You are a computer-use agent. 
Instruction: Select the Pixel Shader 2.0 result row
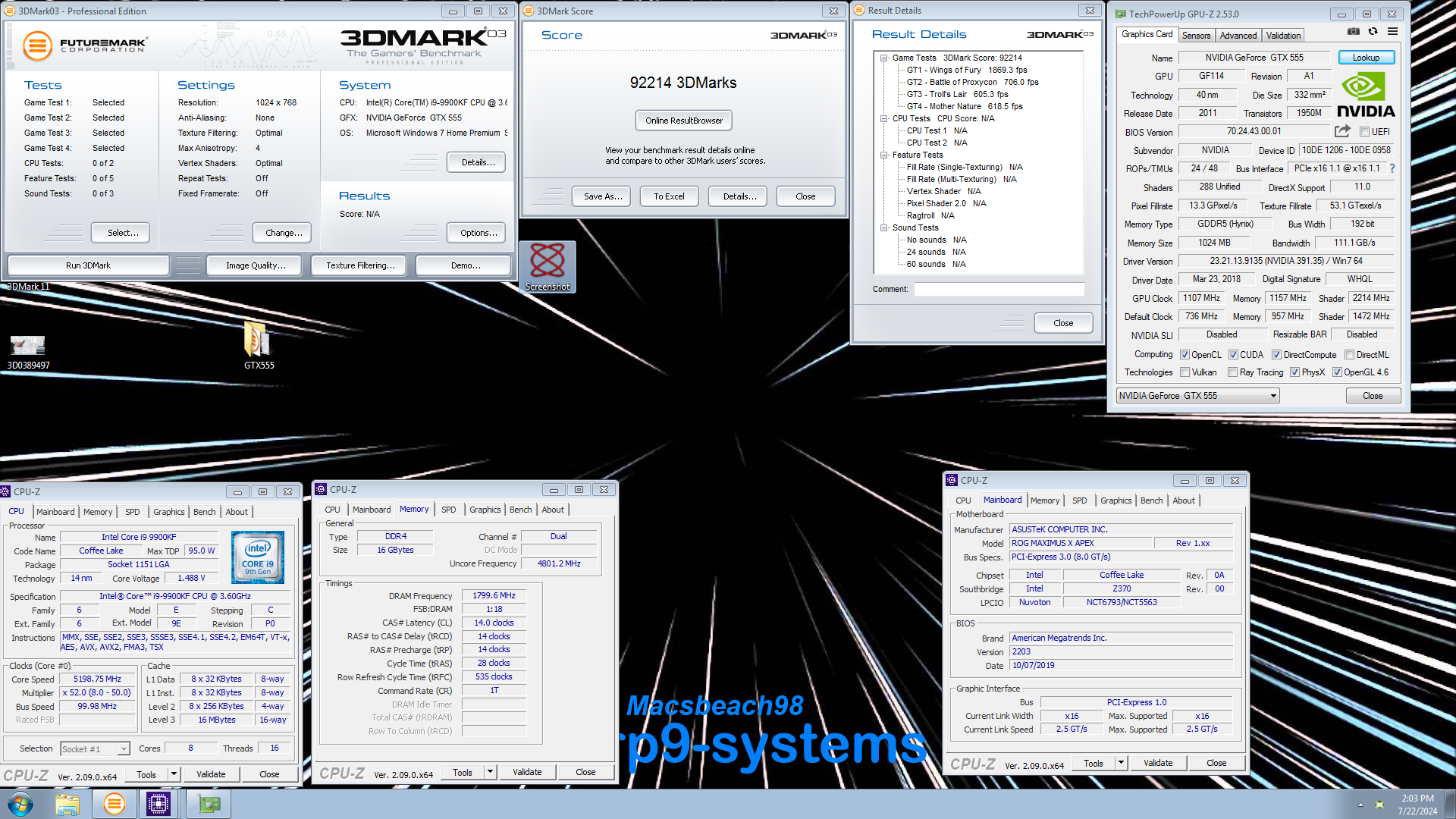click(x=946, y=203)
